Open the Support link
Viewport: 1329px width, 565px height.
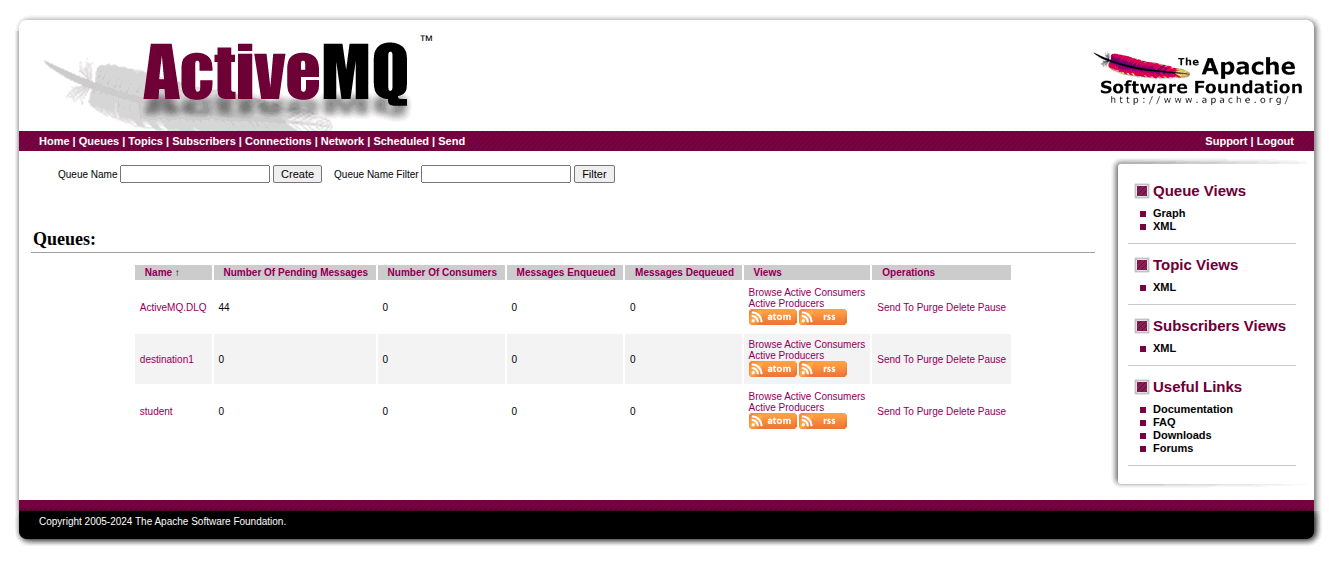point(1226,141)
